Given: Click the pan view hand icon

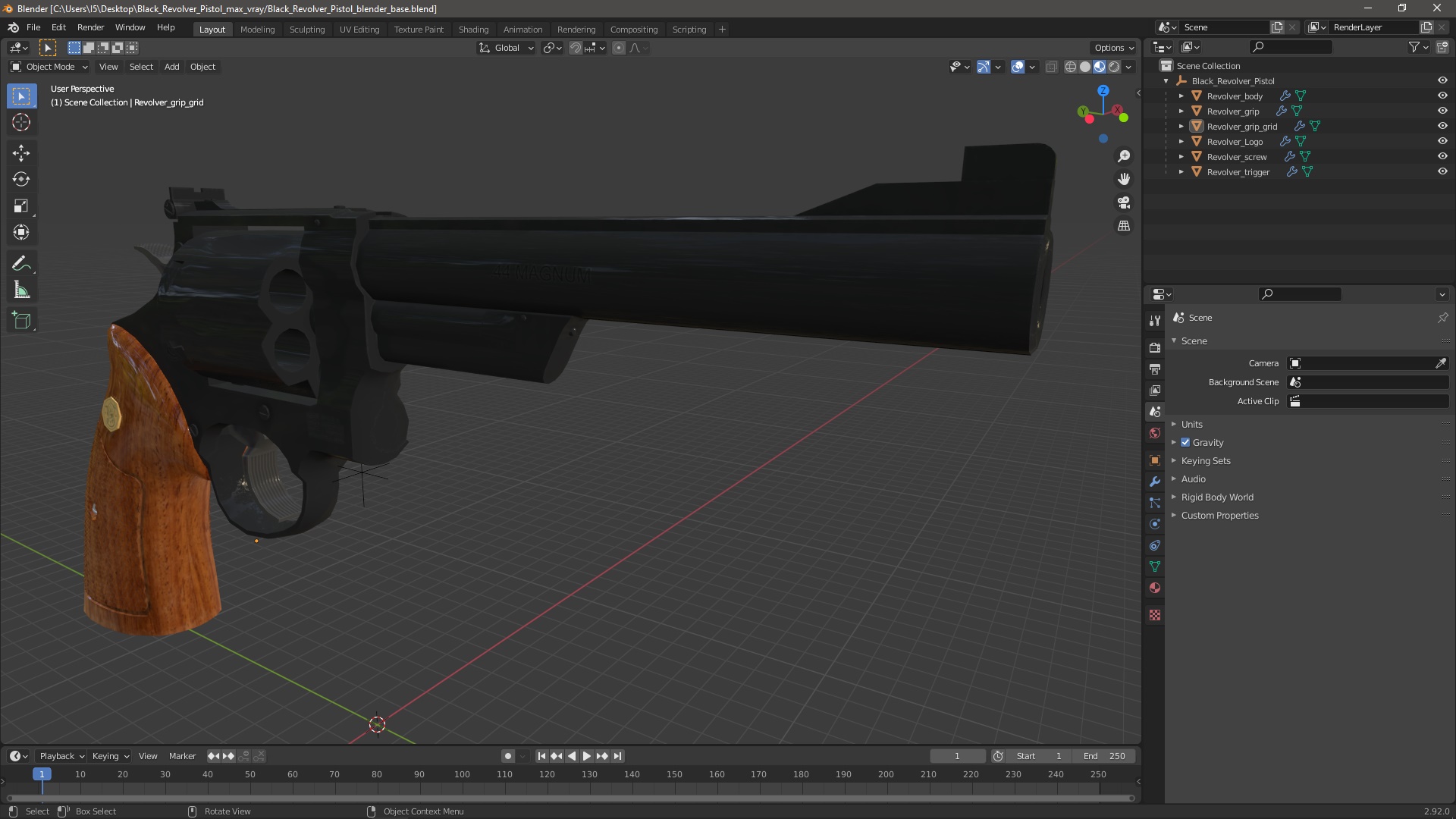Looking at the screenshot, I should (x=1124, y=179).
